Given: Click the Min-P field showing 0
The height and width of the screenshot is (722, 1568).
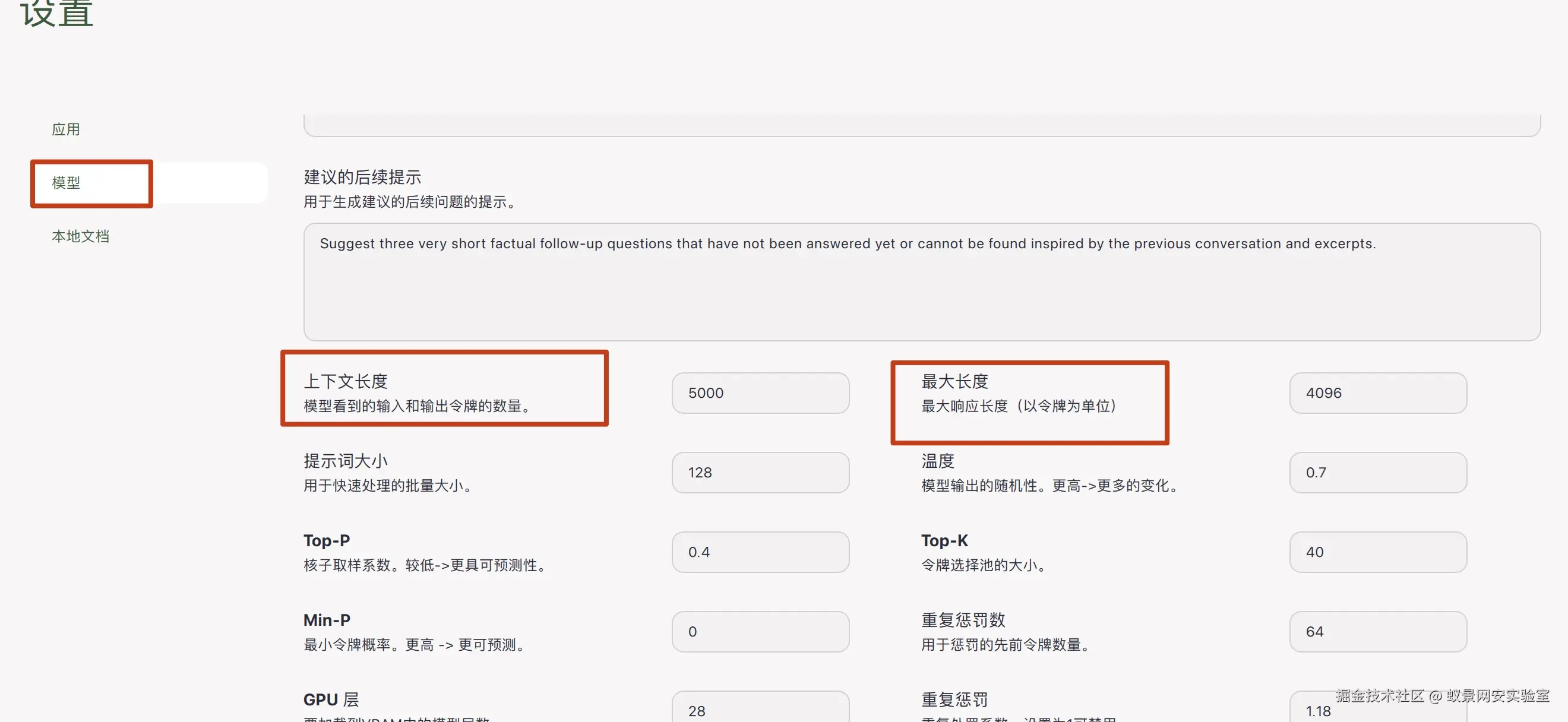Looking at the screenshot, I should pos(760,632).
